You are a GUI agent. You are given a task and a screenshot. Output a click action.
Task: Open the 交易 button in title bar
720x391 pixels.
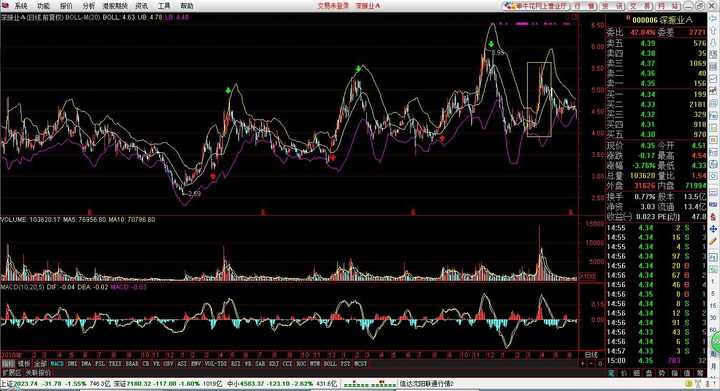640,6
